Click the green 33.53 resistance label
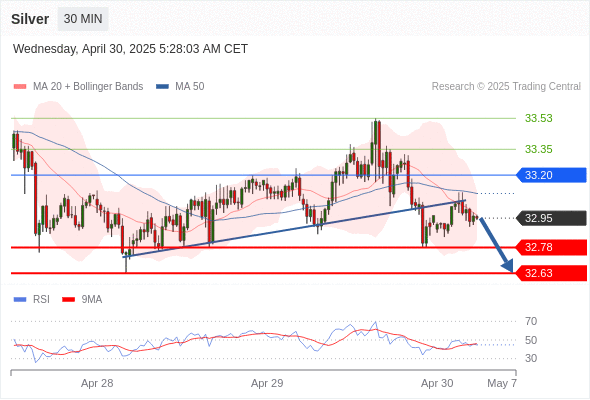 point(539,118)
